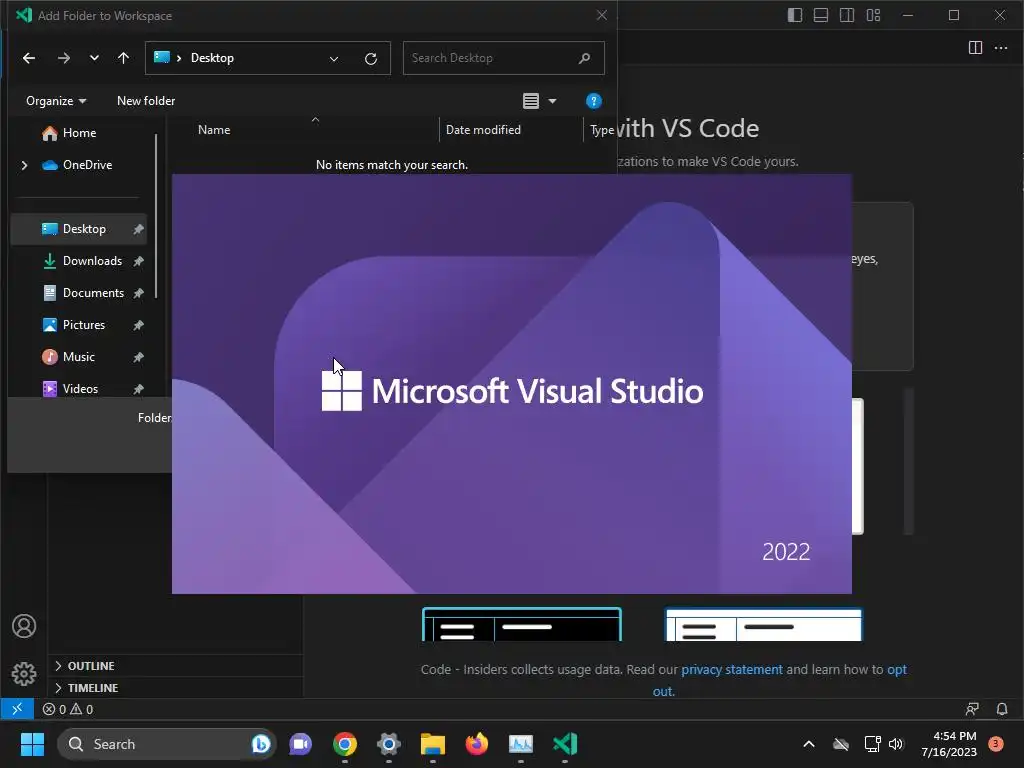
Task: Refresh the Desktop folder listing
Action: coord(371,59)
